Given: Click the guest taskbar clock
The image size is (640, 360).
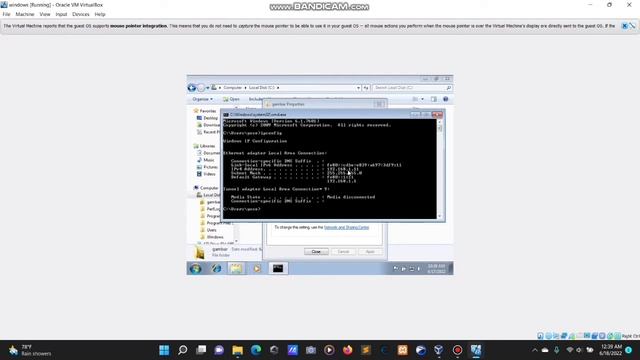Looking at the screenshot, I should click(436, 268).
